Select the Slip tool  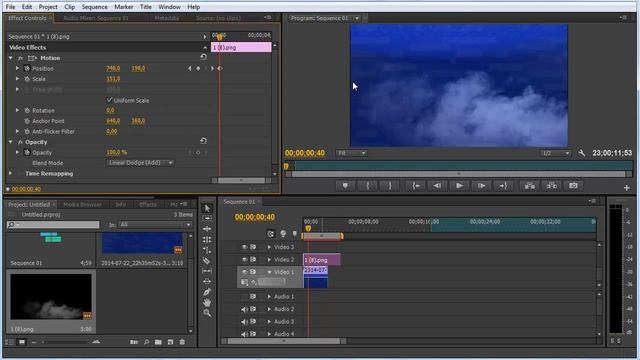[207, 271]
